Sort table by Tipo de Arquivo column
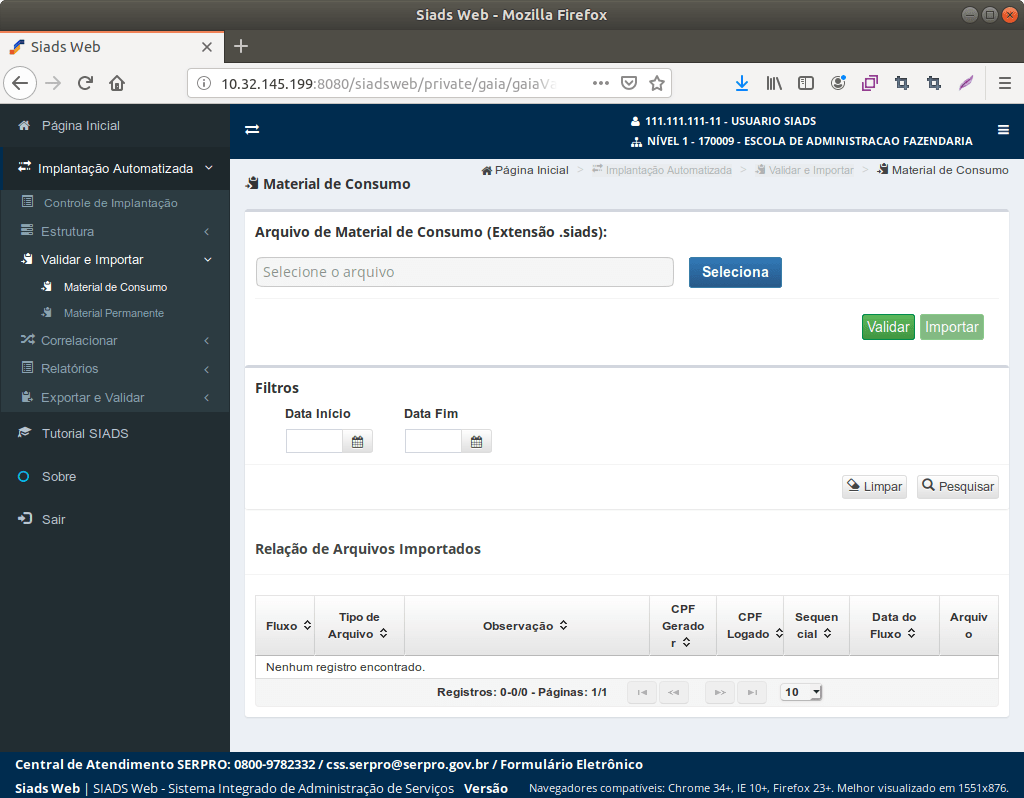 pos(383,633)
